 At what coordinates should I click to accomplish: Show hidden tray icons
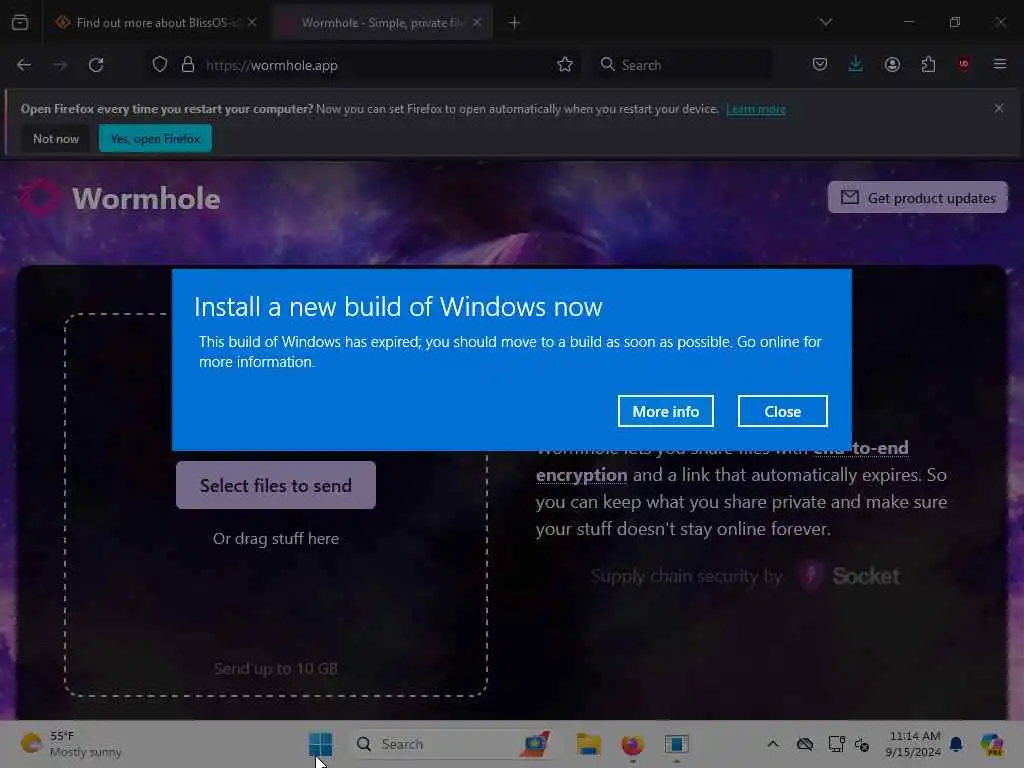[x=773, y=744]
